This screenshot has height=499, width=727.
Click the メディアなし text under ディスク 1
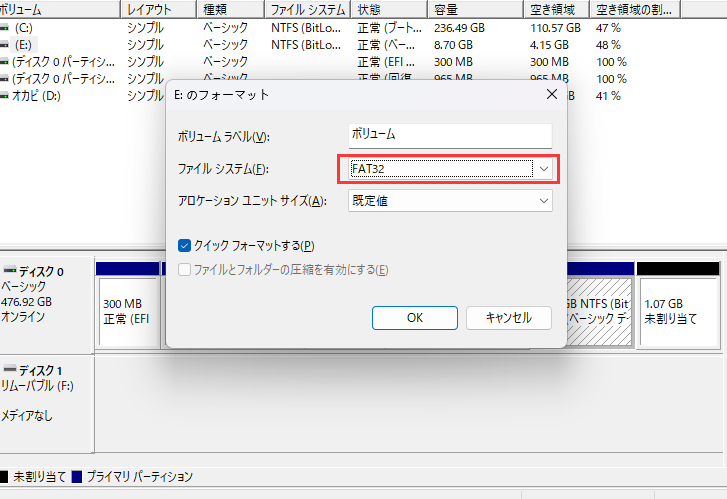pos(26,416)
